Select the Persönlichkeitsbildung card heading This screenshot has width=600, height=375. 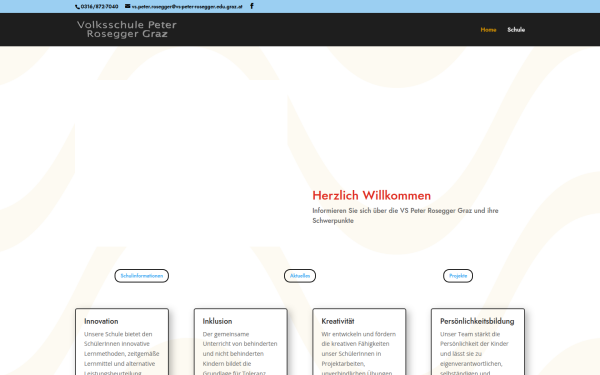tap(477, 321)
